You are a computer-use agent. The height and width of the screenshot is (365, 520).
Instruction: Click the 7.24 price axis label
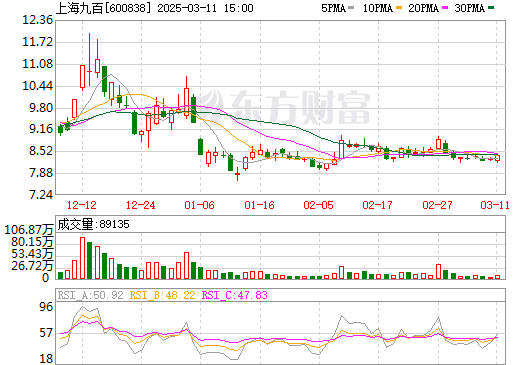[x=41, y=194]
